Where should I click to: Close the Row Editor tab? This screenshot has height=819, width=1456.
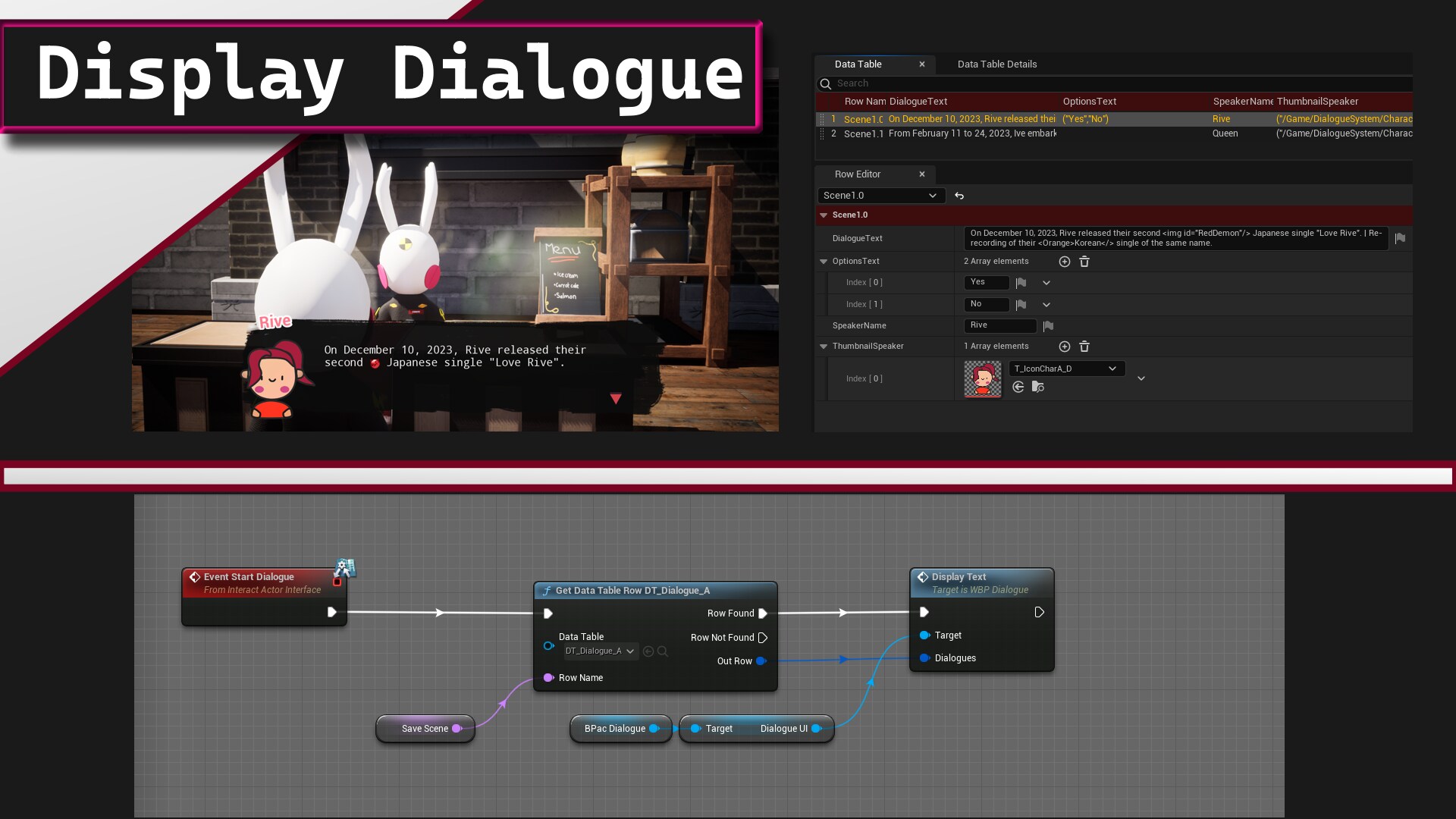(922, 174)
